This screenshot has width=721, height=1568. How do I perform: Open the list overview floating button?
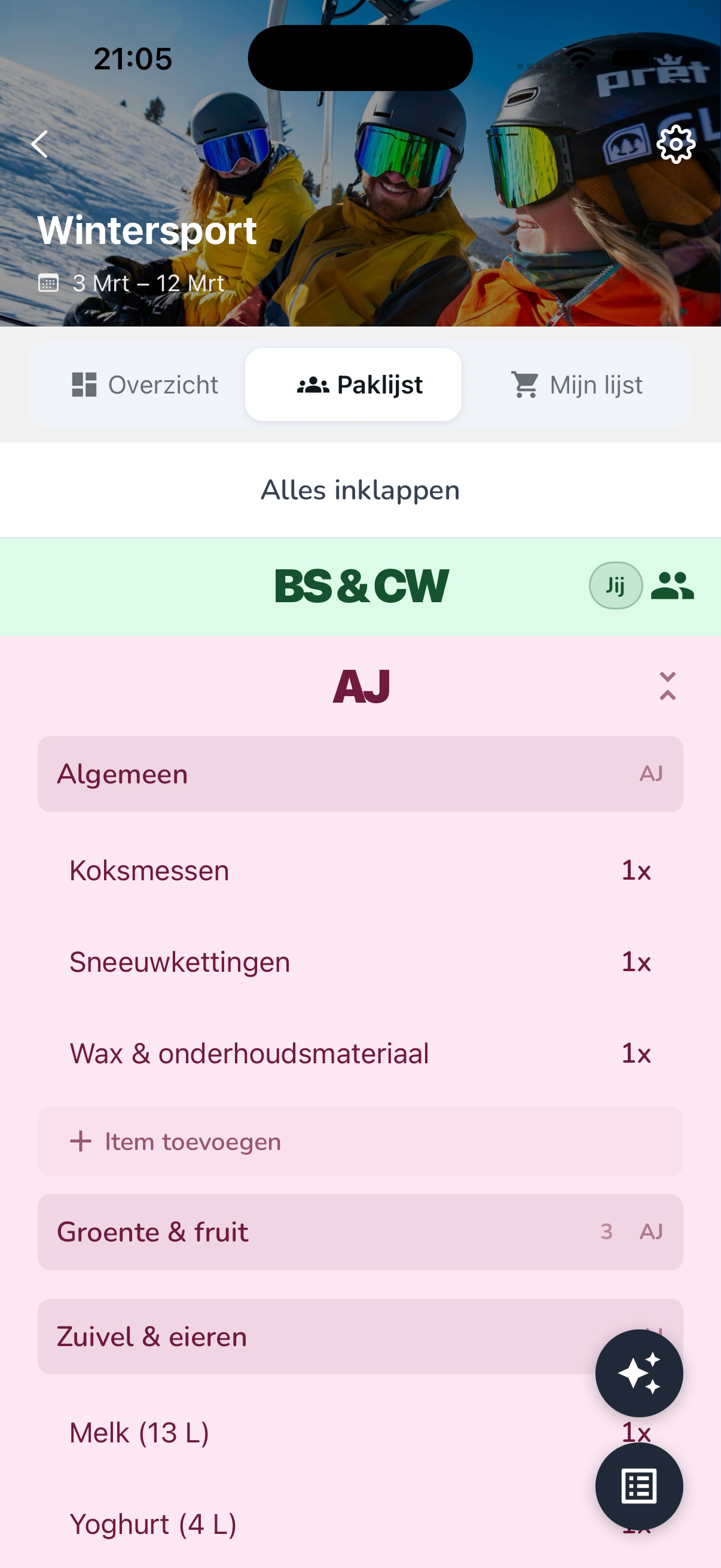[640, 1486]
